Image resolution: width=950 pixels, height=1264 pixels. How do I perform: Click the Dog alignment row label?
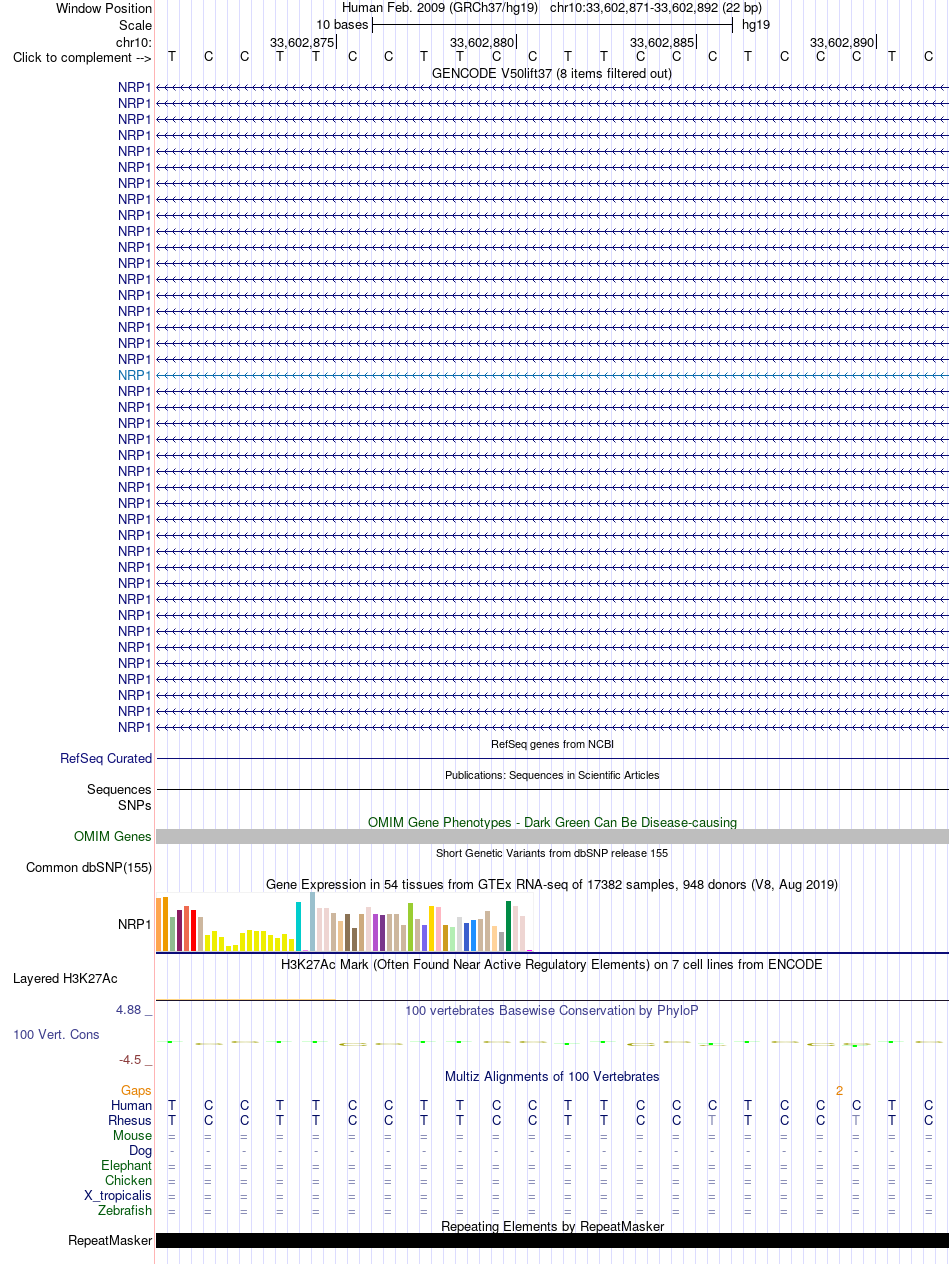(141, 1151)
